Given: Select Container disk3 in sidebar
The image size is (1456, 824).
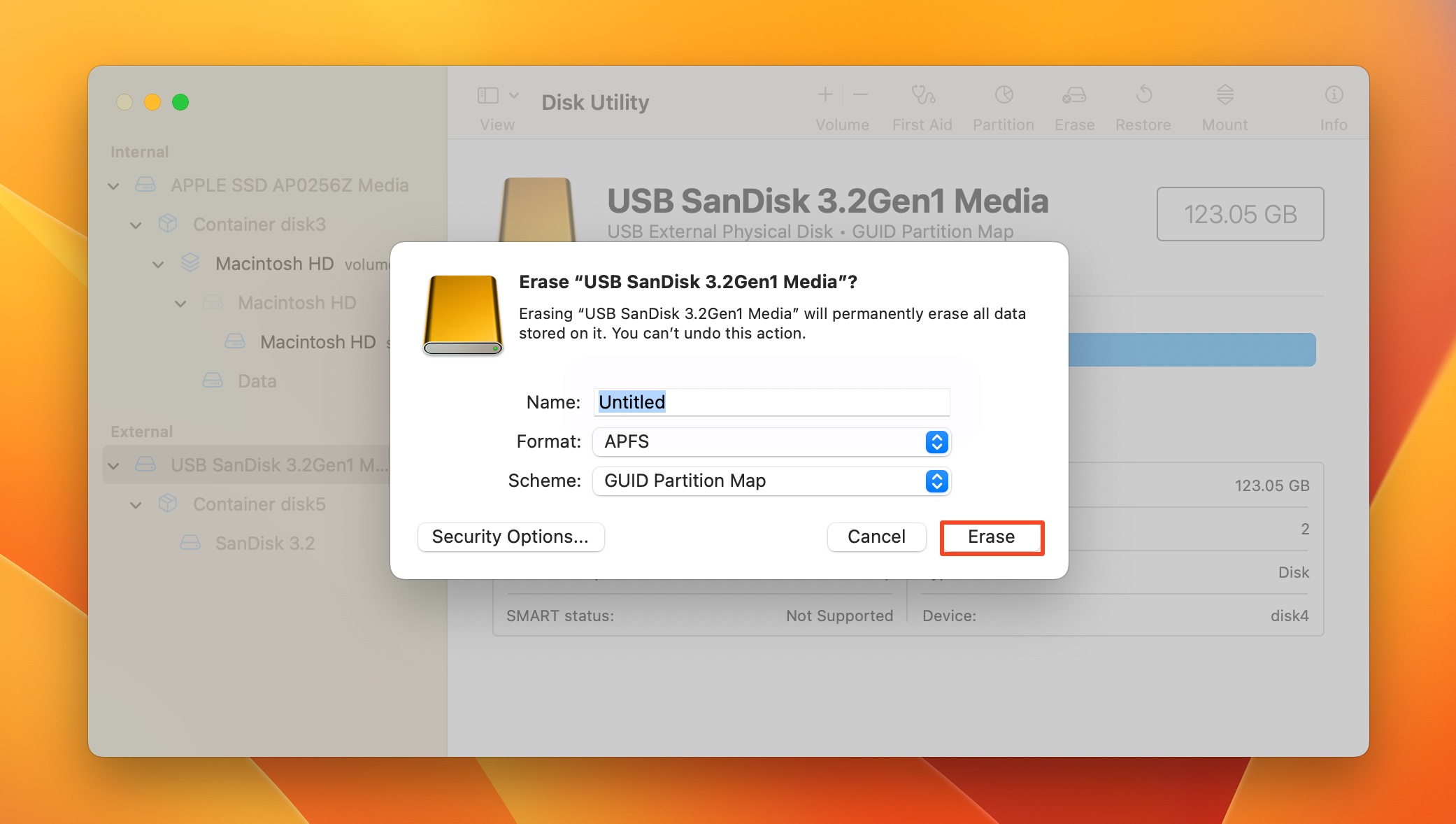Looking at the screenshot, I should point(259,225).
